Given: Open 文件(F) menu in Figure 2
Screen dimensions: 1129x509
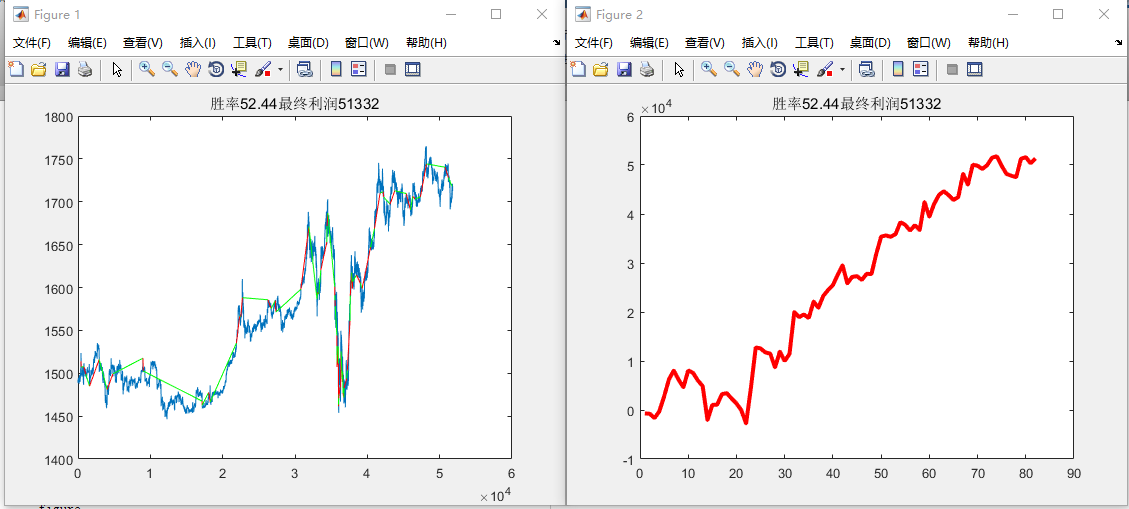Looking at the screenshot, I should point(594,42).
